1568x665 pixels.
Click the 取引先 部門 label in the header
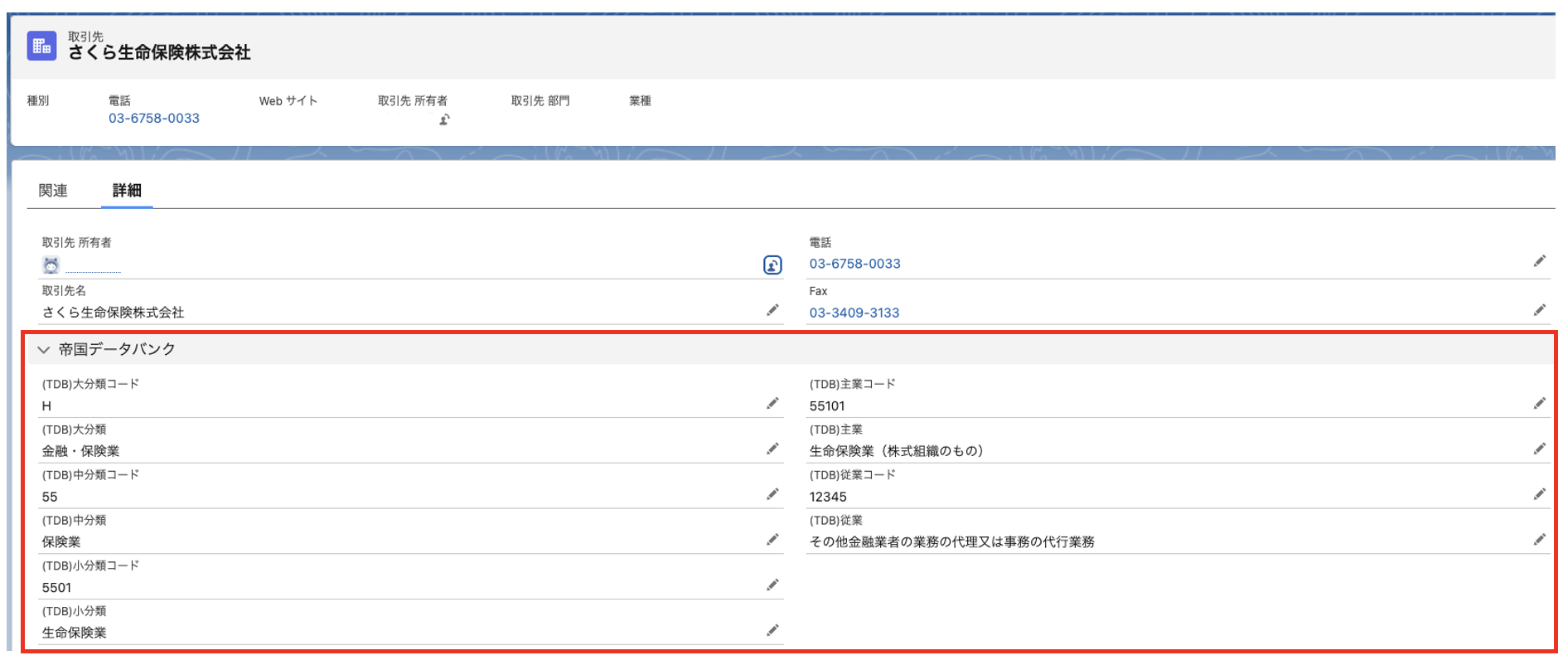(540, 101)
